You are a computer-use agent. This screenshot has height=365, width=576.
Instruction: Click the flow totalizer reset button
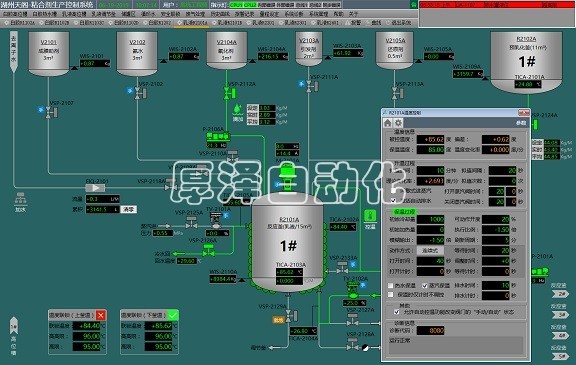(128, 209)
